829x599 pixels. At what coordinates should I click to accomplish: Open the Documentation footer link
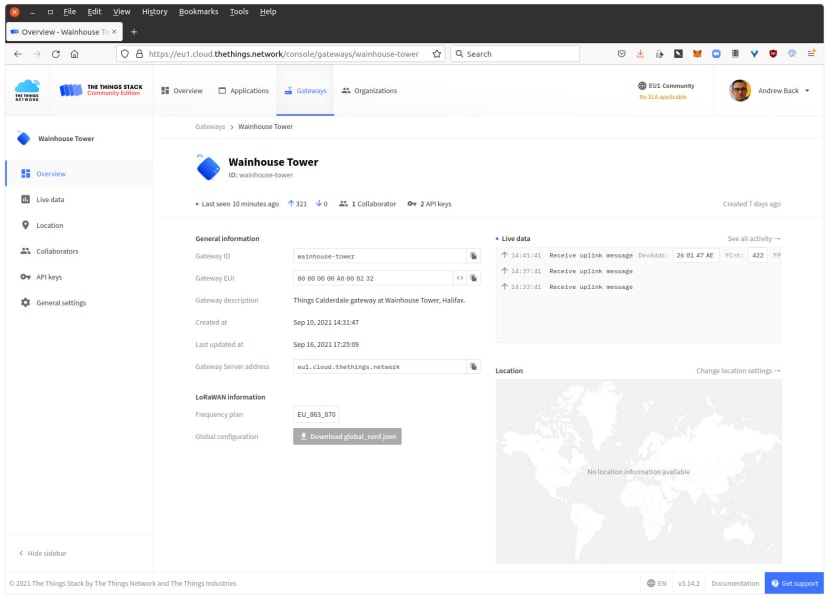click(x=735, y=584)
